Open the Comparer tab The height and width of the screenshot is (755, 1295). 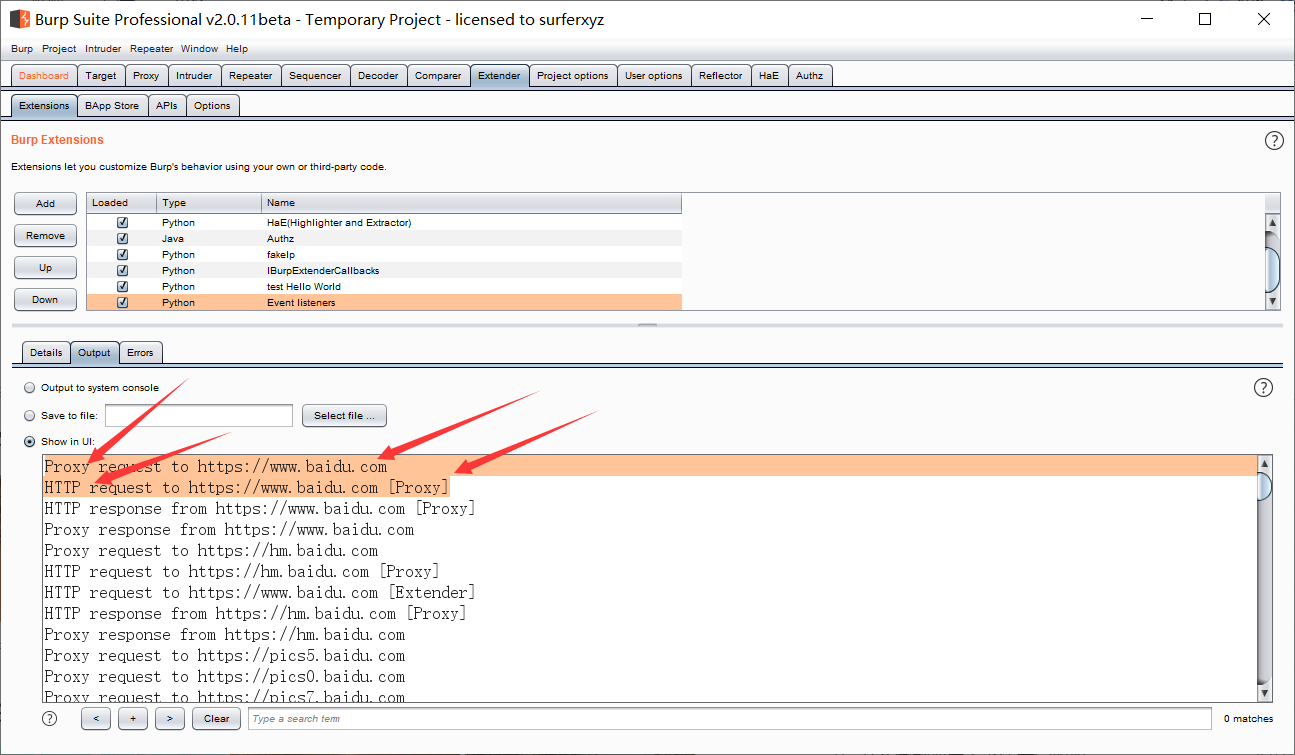pyautogui.click(x=438, y=75)
